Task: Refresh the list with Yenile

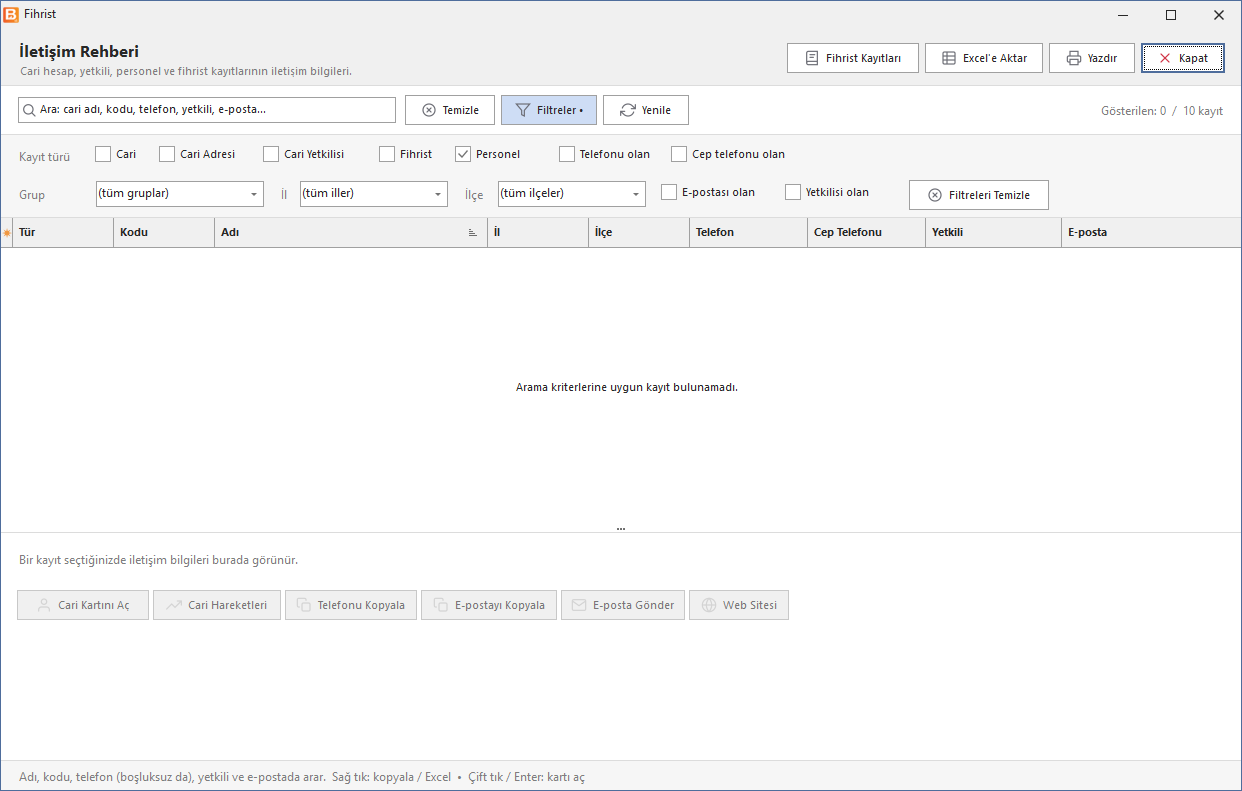Action: (646, 110)
